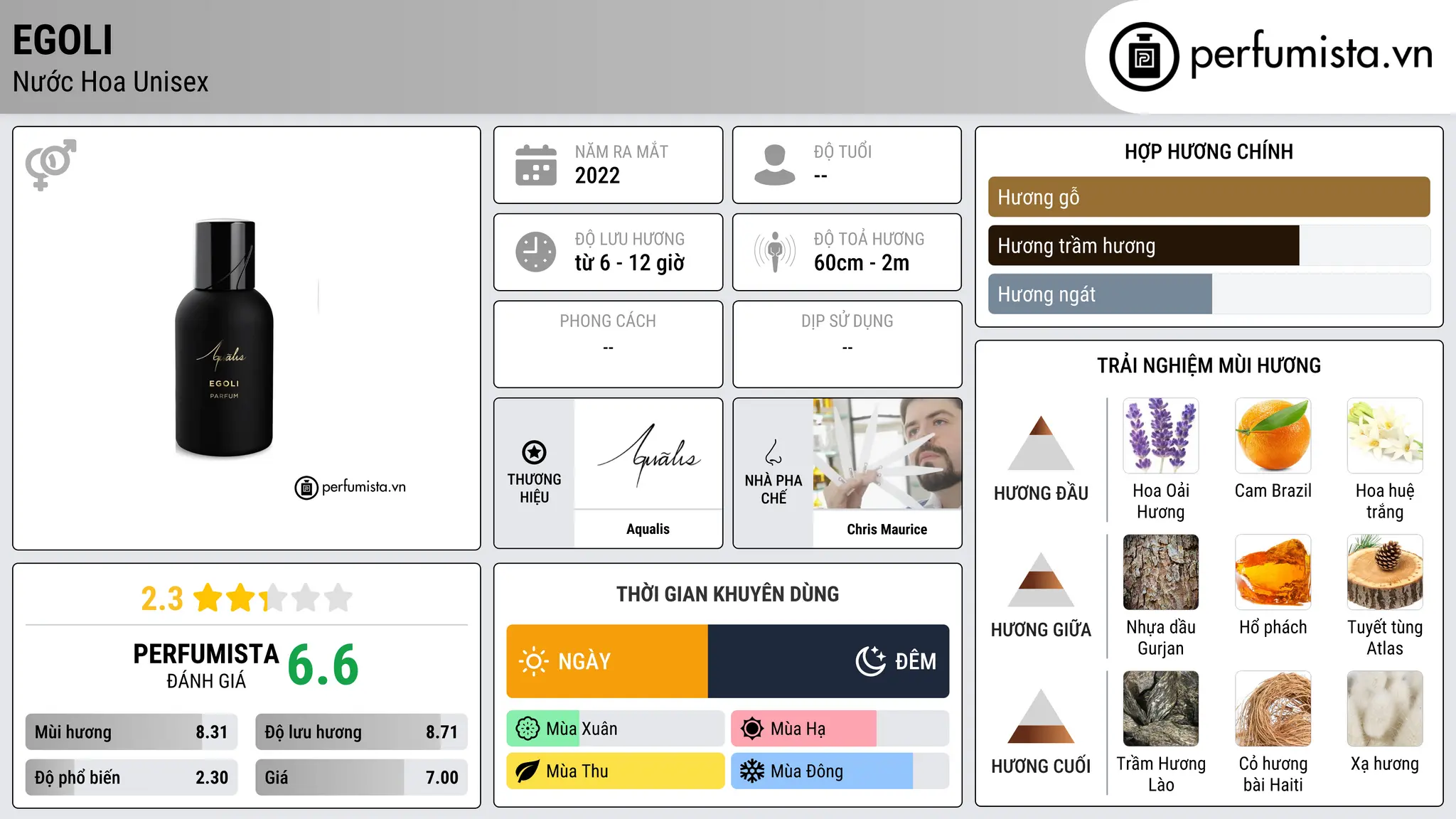Click the Hợp Hương Chính heading

point(1209,151)
